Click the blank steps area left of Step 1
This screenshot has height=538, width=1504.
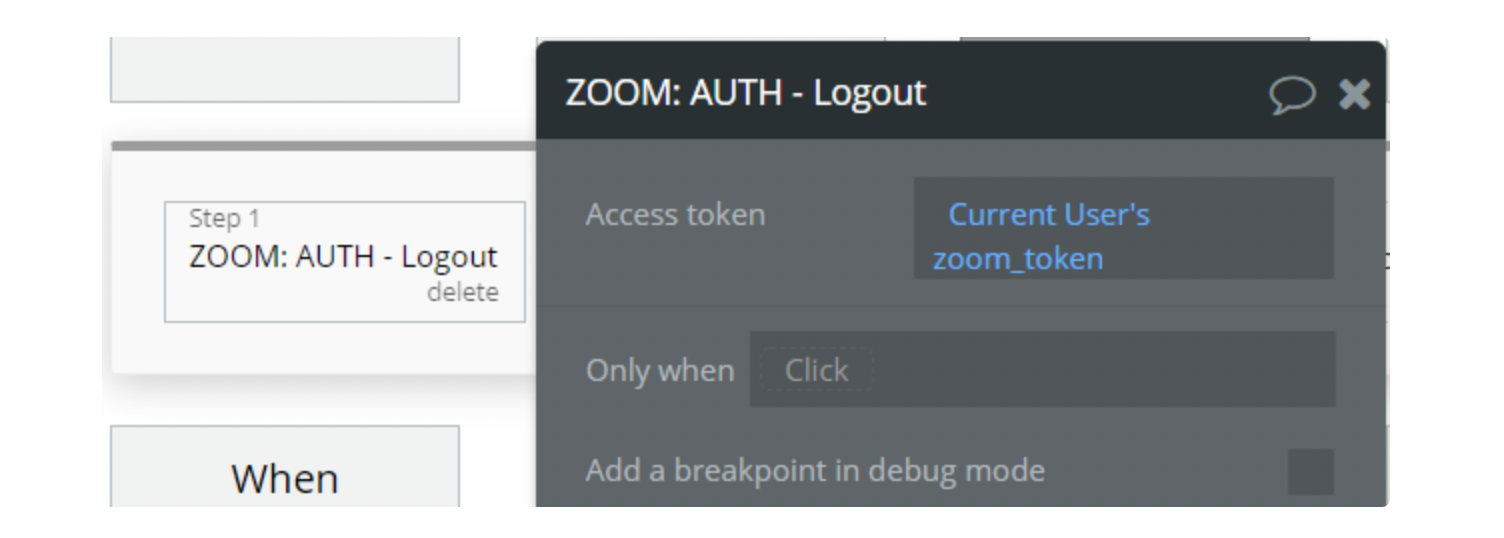tap(137, 262)
